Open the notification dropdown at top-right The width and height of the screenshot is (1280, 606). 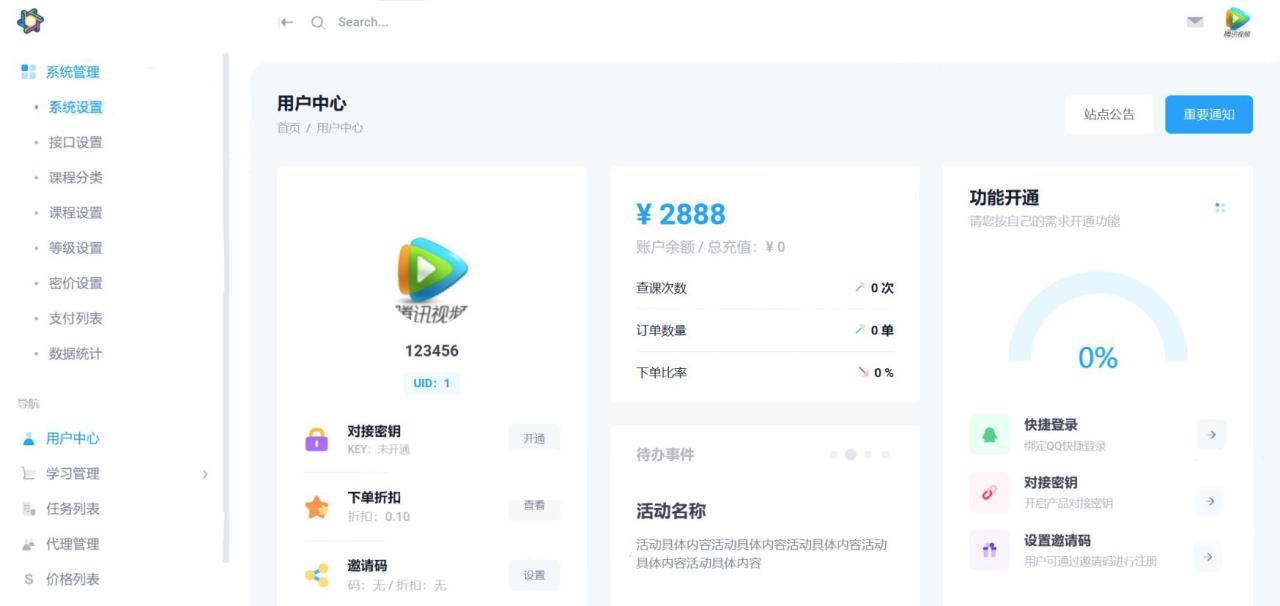point(1193,21)
